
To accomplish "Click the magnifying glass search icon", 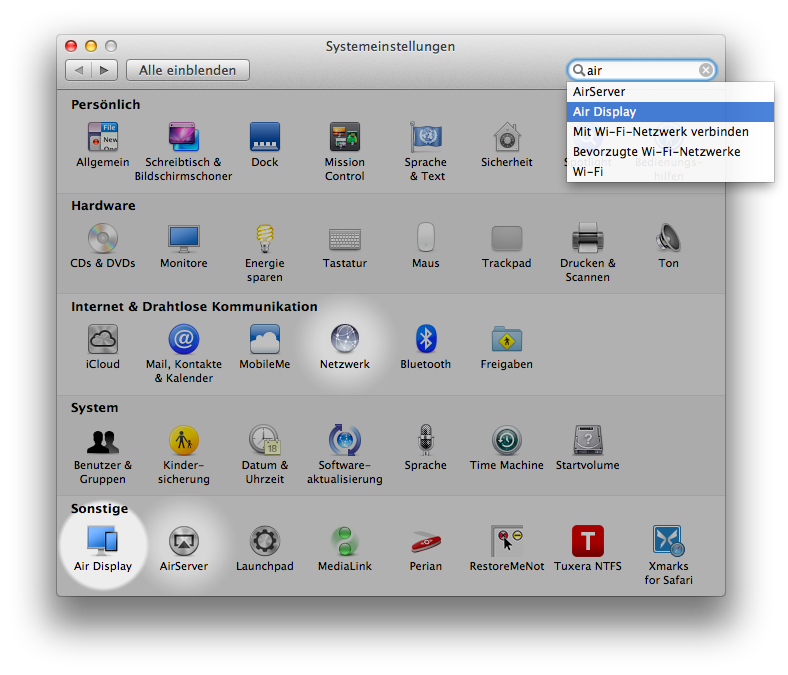I will tap(579, 70).
